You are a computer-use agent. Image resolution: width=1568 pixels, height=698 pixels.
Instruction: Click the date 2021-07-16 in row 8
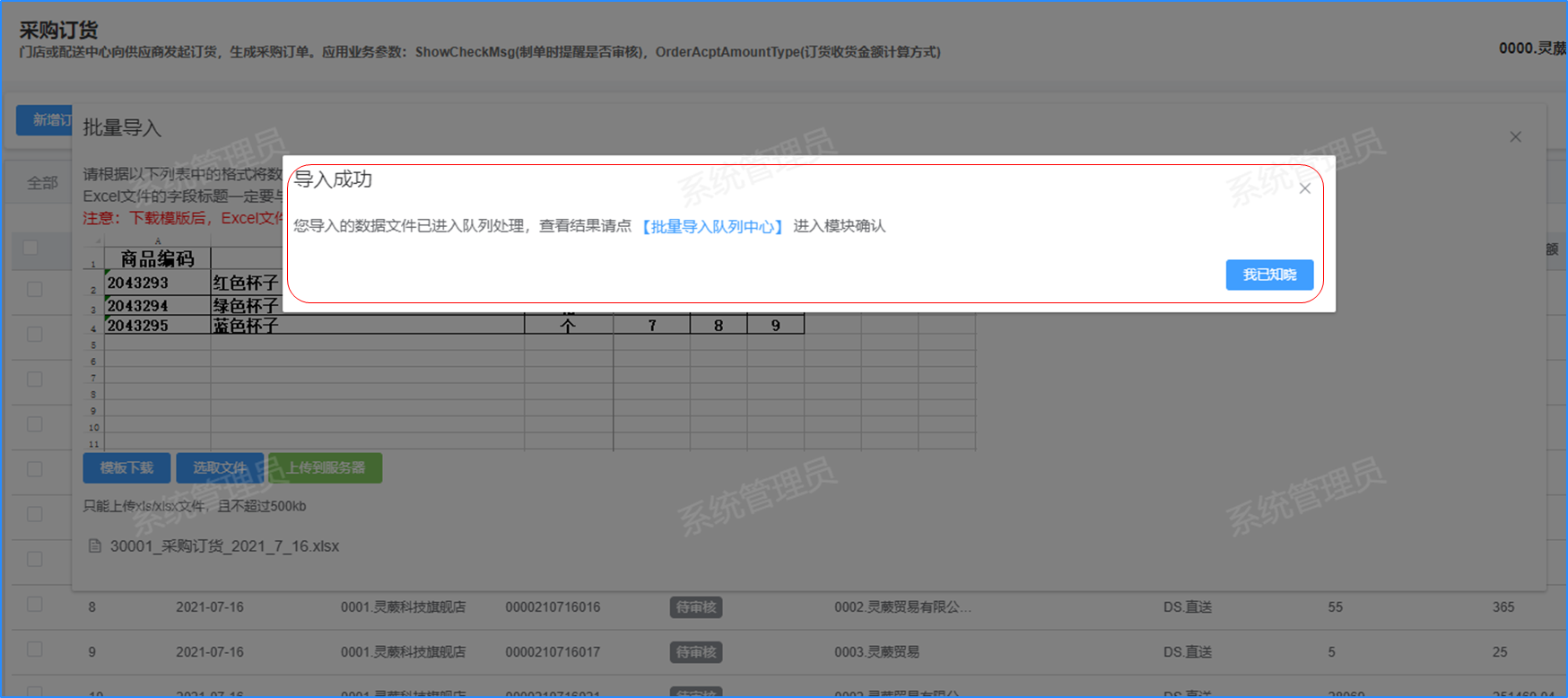(x=210, y=607)
